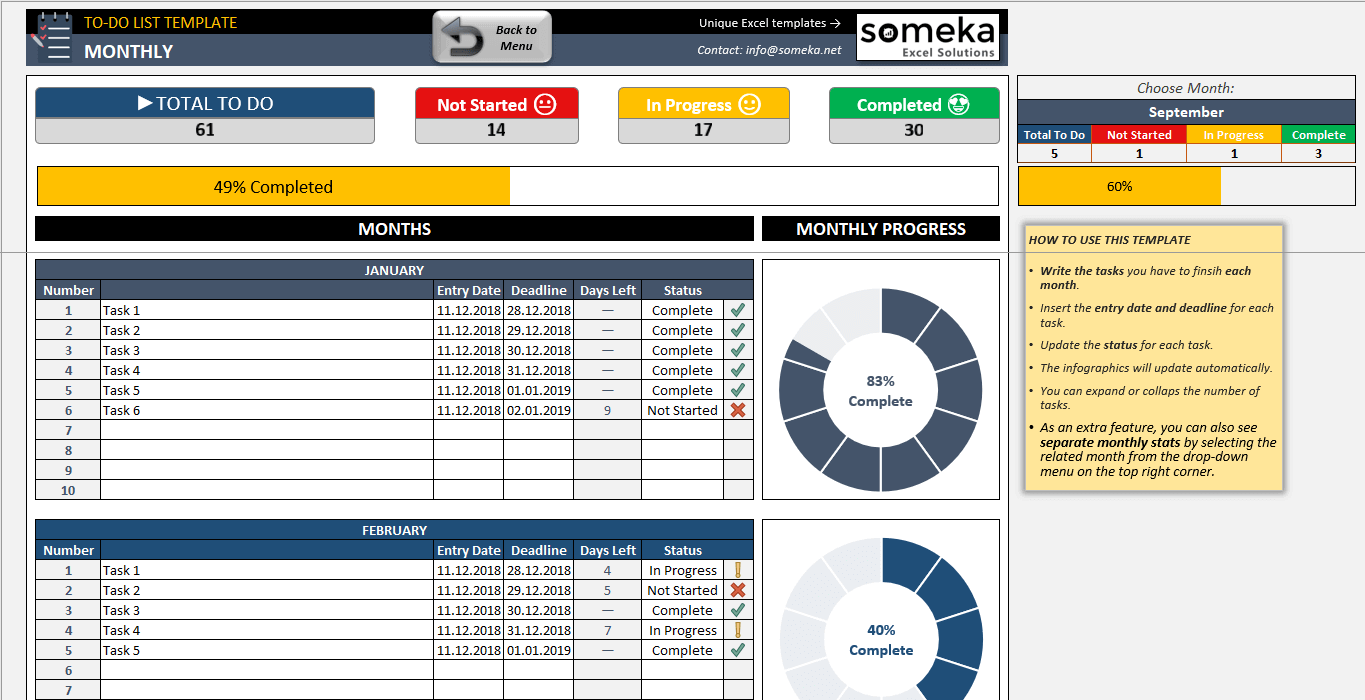Click February Task 2 days left value 5

click(x=607, y=590)
